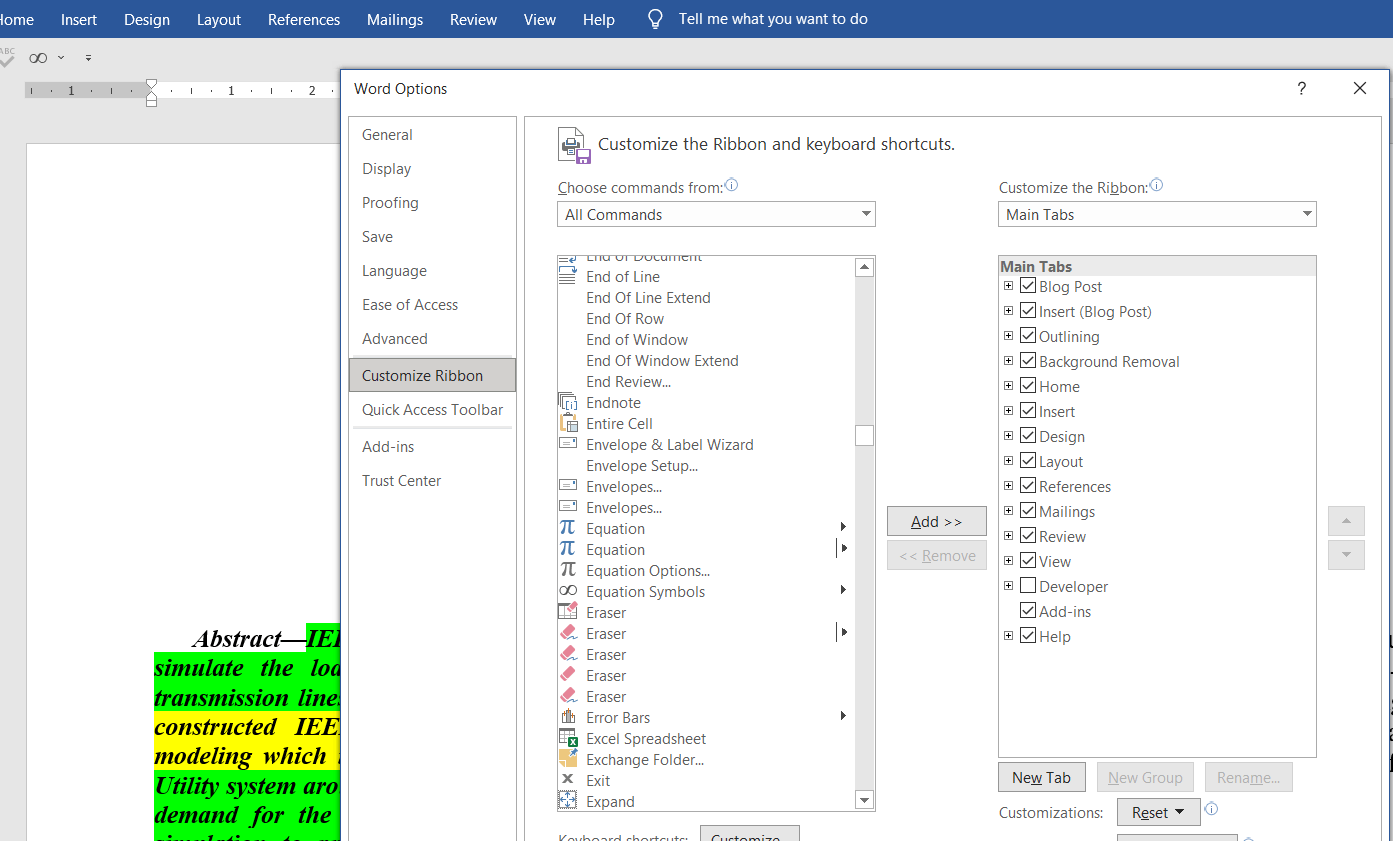Select the Error Bars command
Image resolution: width=1393 pixels, height=841 pixels.
click(x=619, y=717)
